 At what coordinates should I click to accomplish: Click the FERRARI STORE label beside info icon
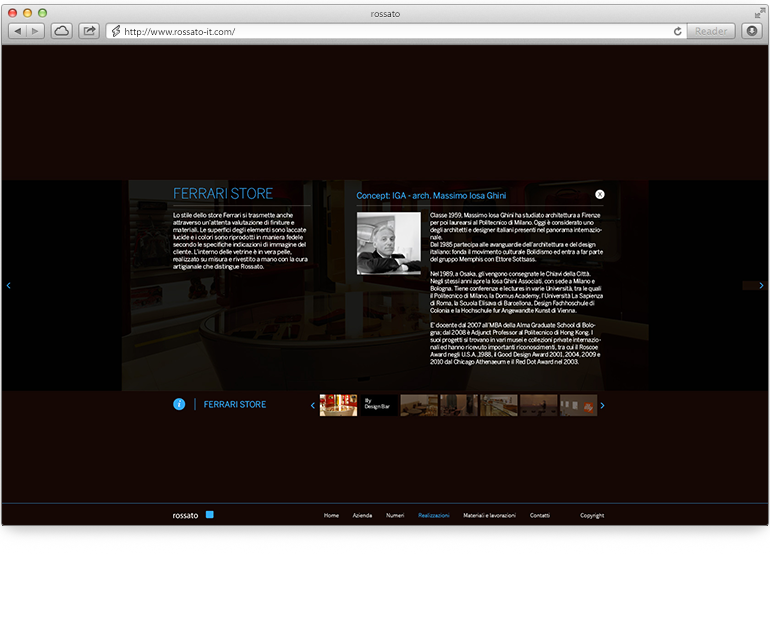point(235,404)
